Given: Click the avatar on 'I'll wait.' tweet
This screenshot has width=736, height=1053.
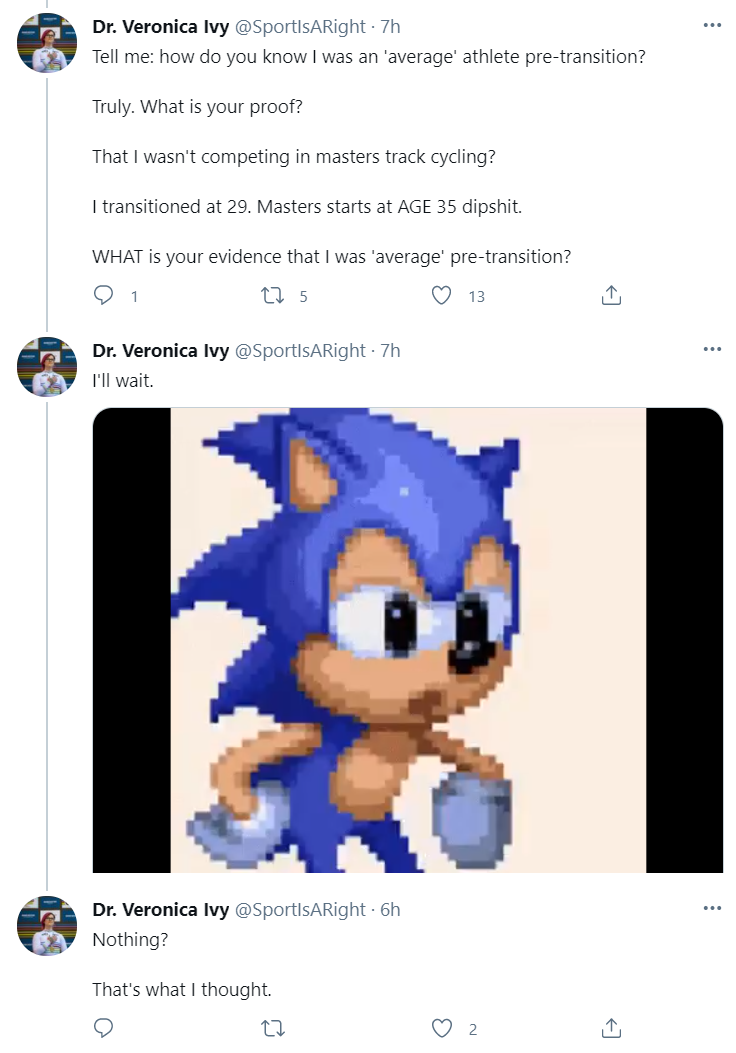Looking at the screenshot, I should 47,367.
